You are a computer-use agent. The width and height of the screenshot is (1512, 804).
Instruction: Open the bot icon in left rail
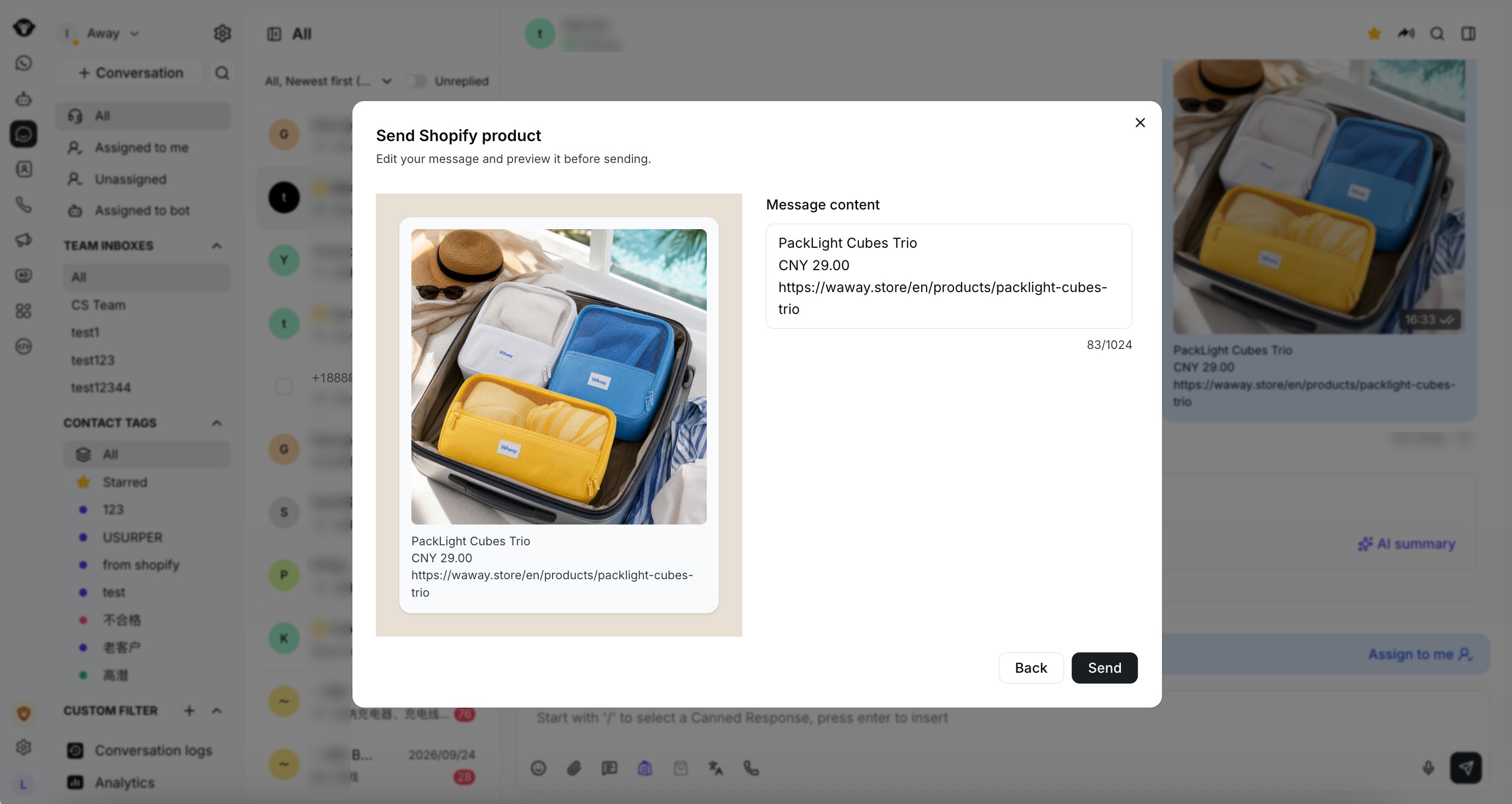pos(24,98)
